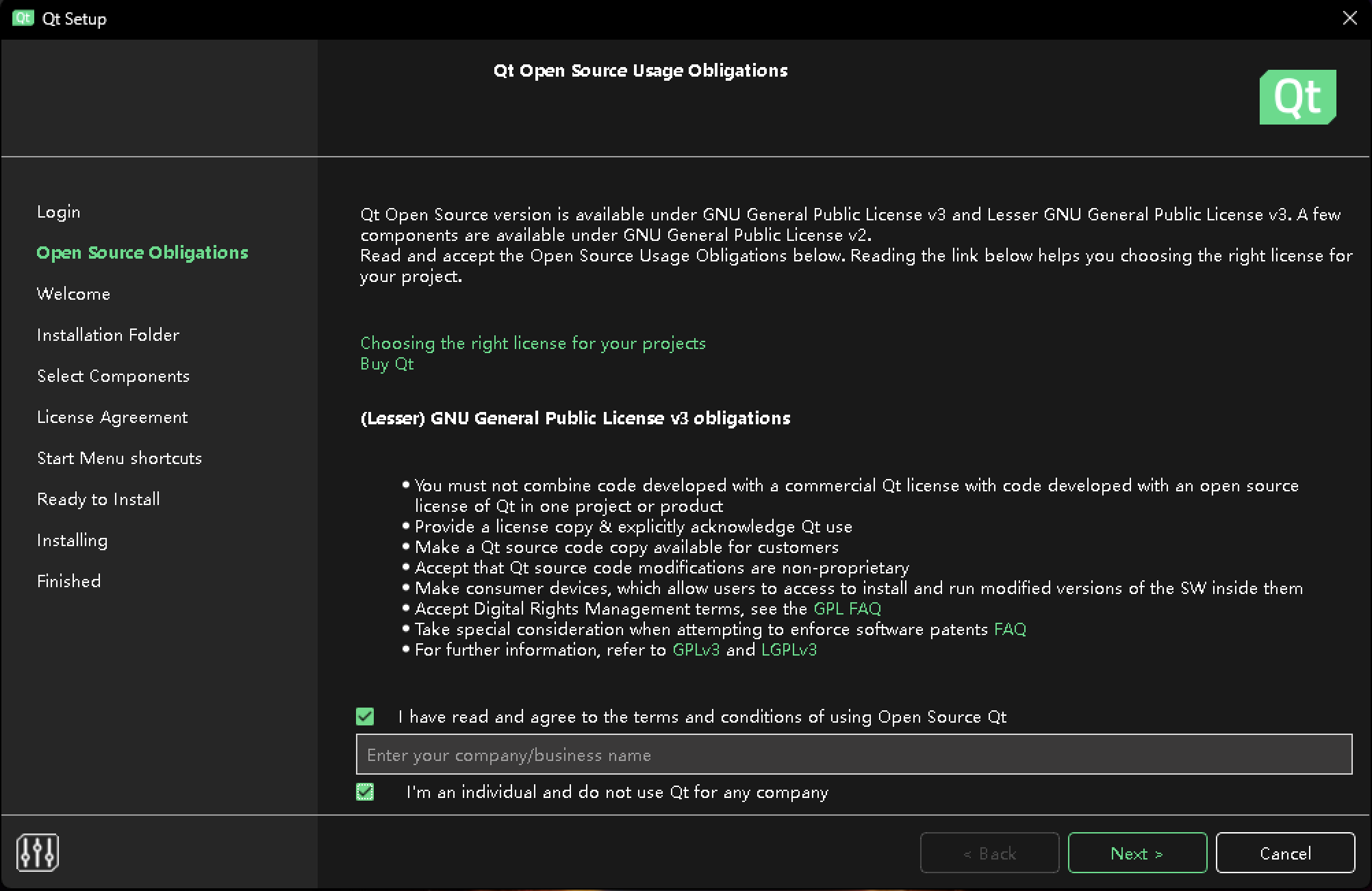This screenshot has width=1372, height=891.
Task: Proceed by clicking the Next button
Action: tap(1136, 853)
